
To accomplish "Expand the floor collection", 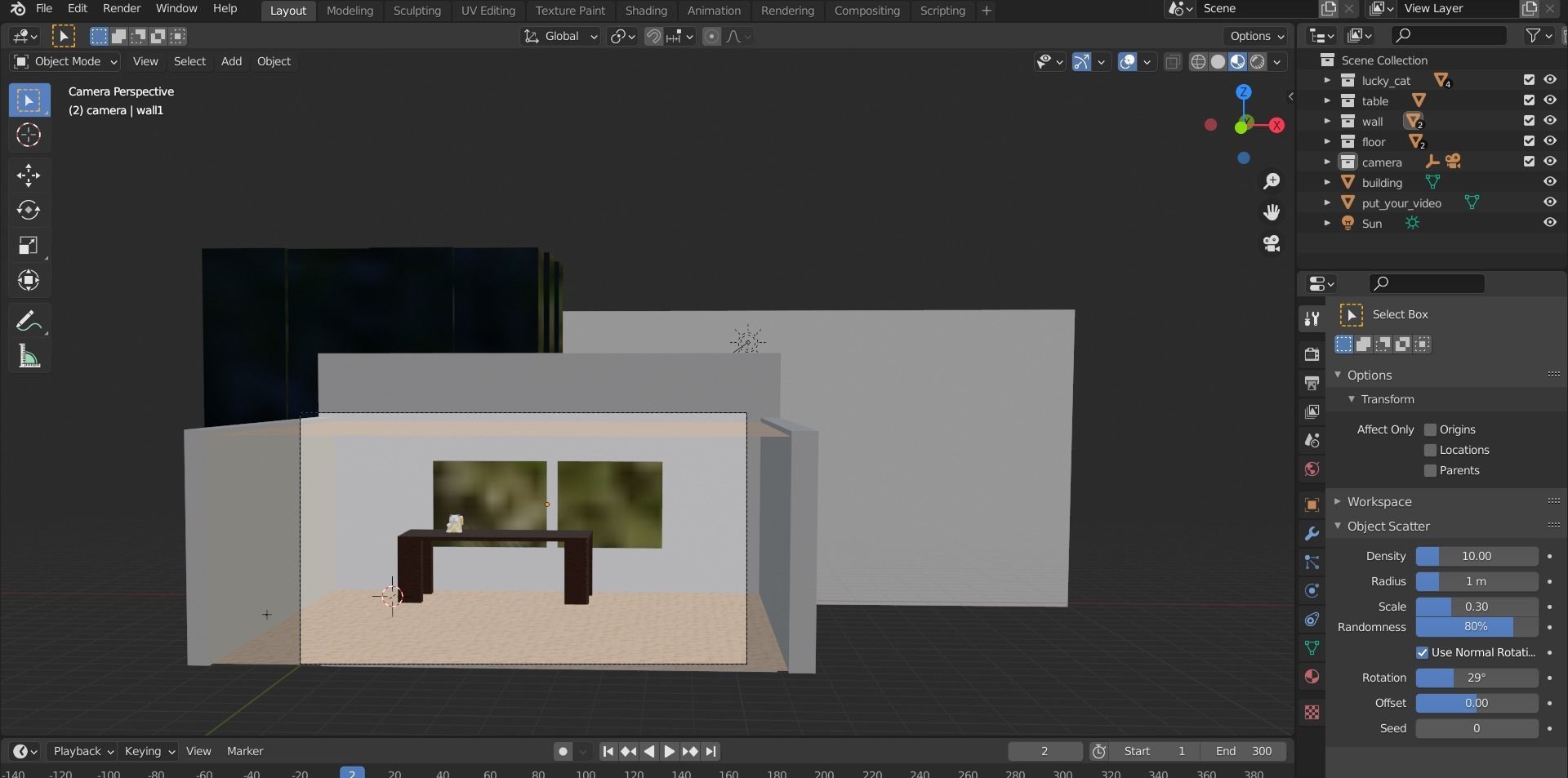I will (1327, 141).
